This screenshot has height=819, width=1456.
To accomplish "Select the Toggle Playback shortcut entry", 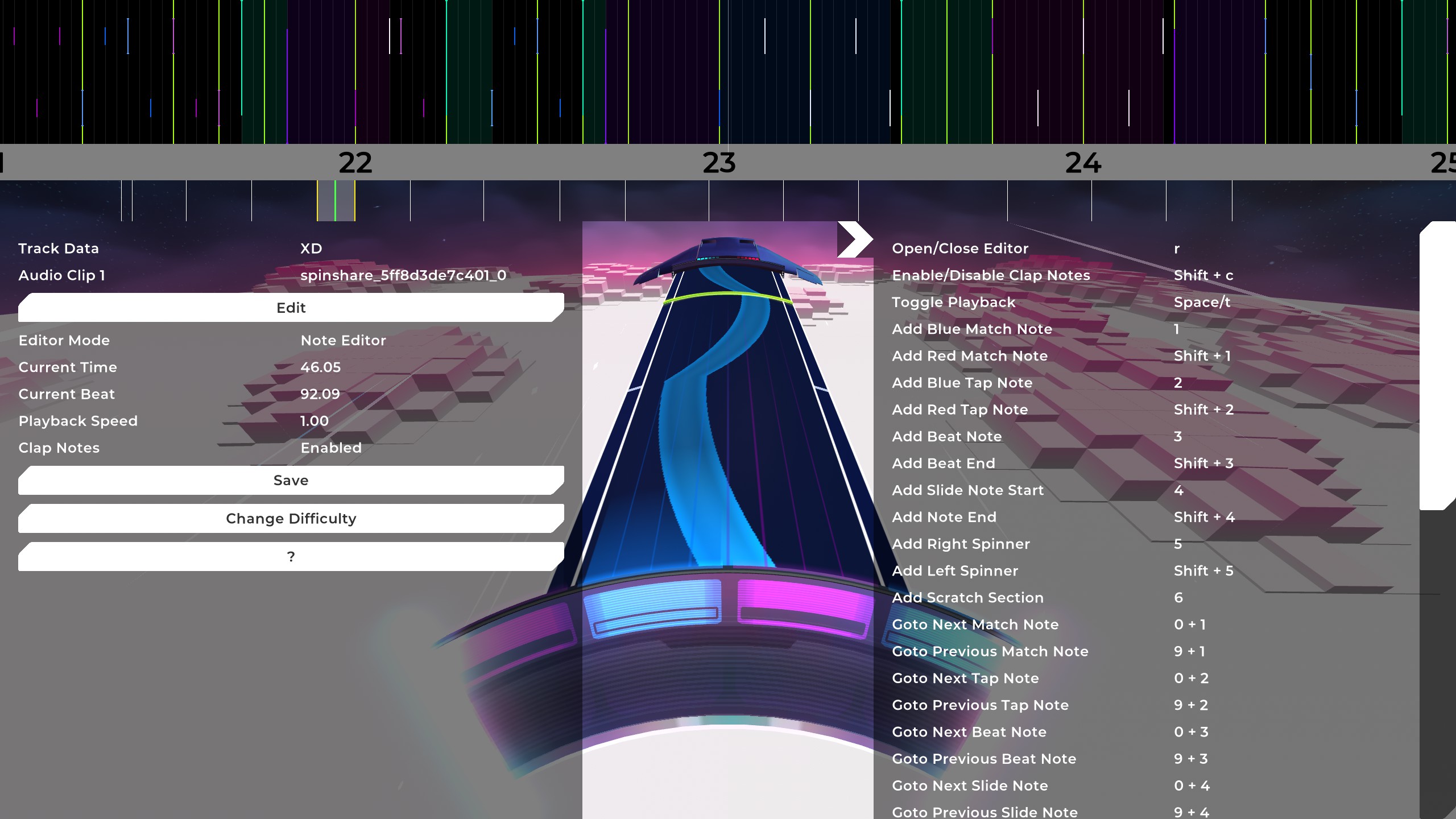I will (x=953, y=303).
